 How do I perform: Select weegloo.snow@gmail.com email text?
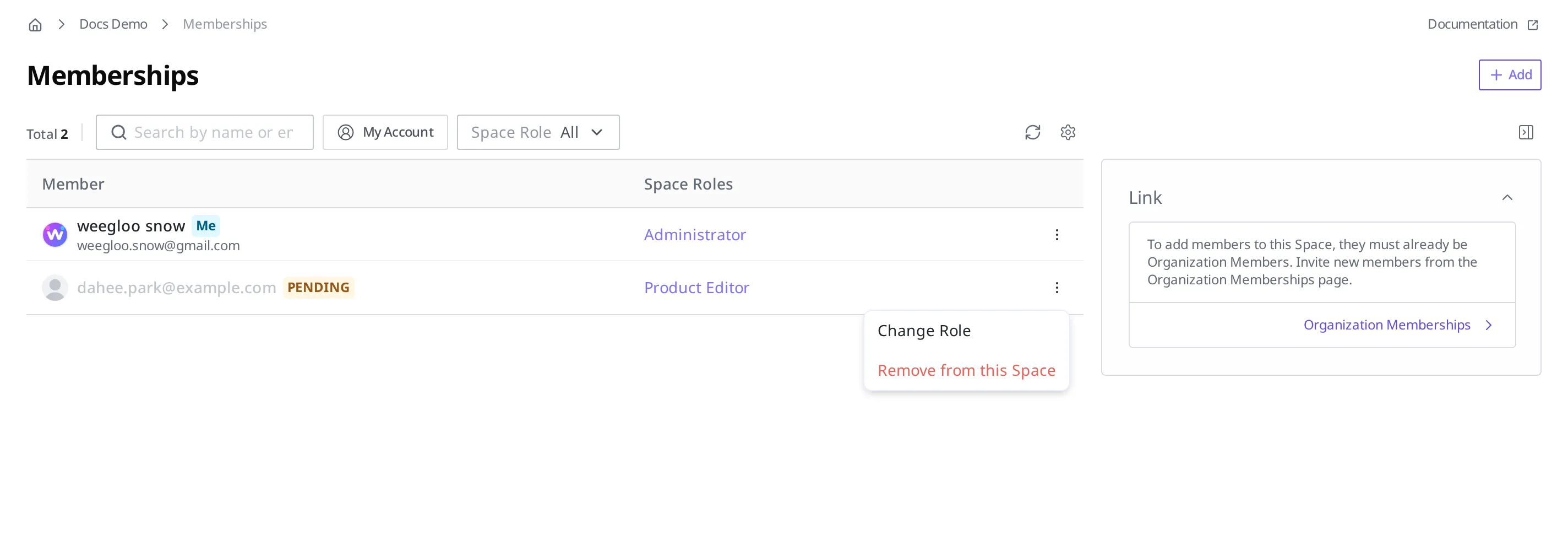click(x=158, y=246)
